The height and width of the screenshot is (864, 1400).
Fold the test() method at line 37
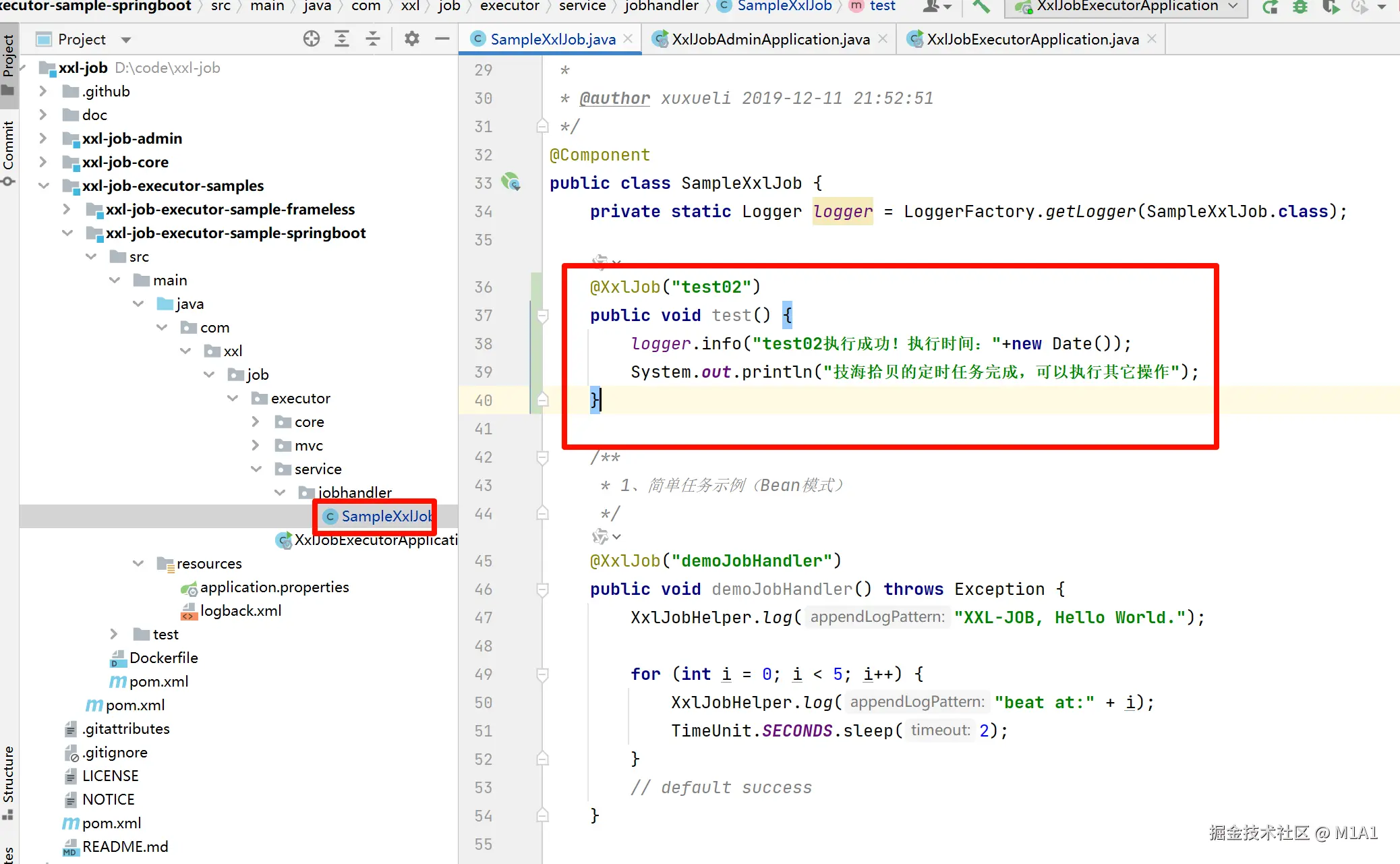pyautogui.click(x=542, y=315)
